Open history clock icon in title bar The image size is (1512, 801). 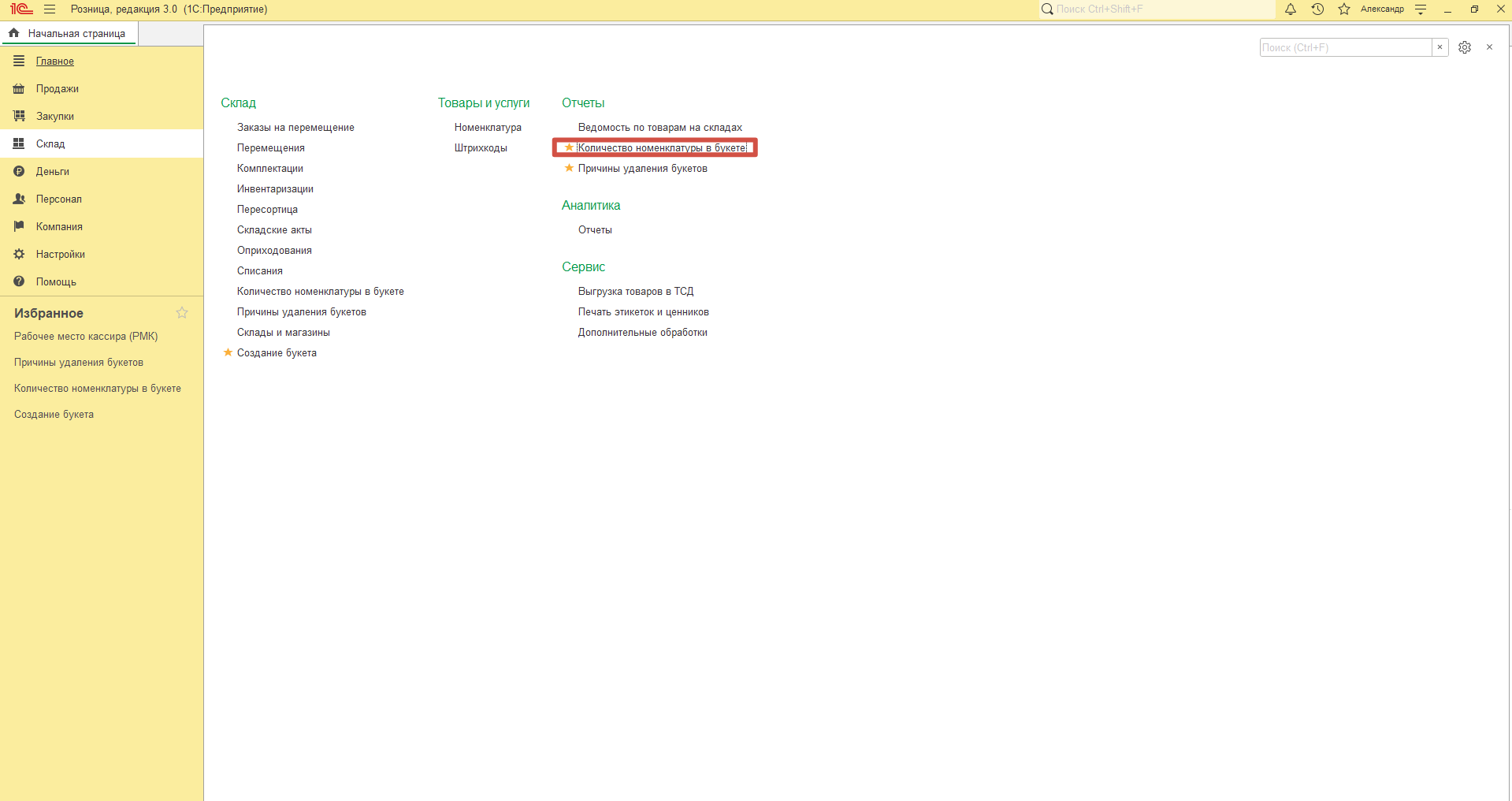(1317, 9)
